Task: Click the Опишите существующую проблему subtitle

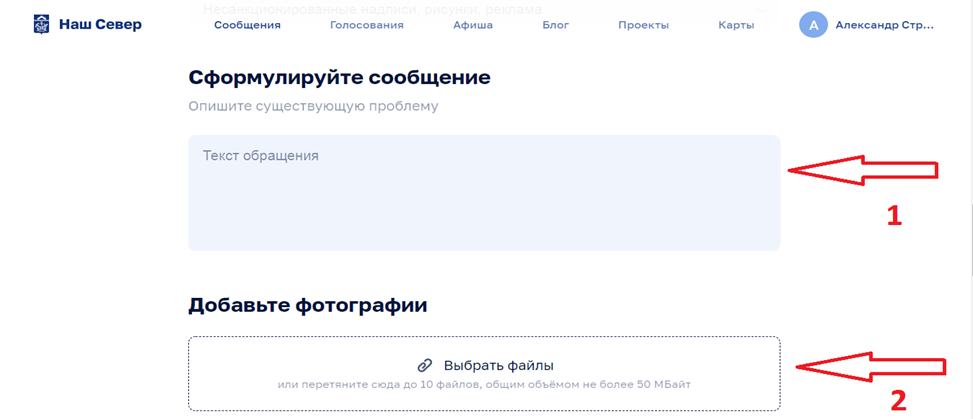Action: coord(313,106)
